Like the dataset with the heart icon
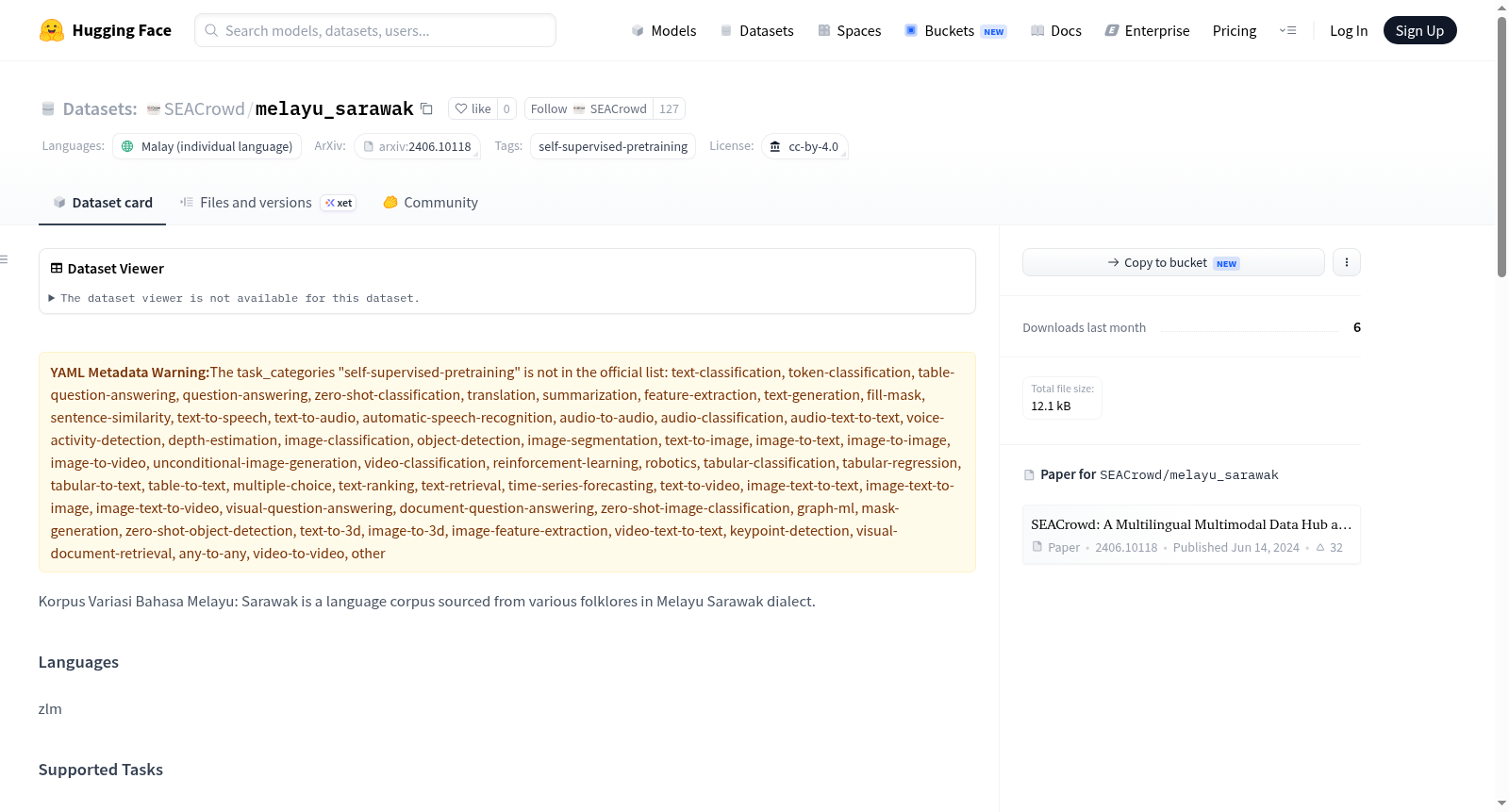This screenshot has width=1509, height=812. point(473,108)
